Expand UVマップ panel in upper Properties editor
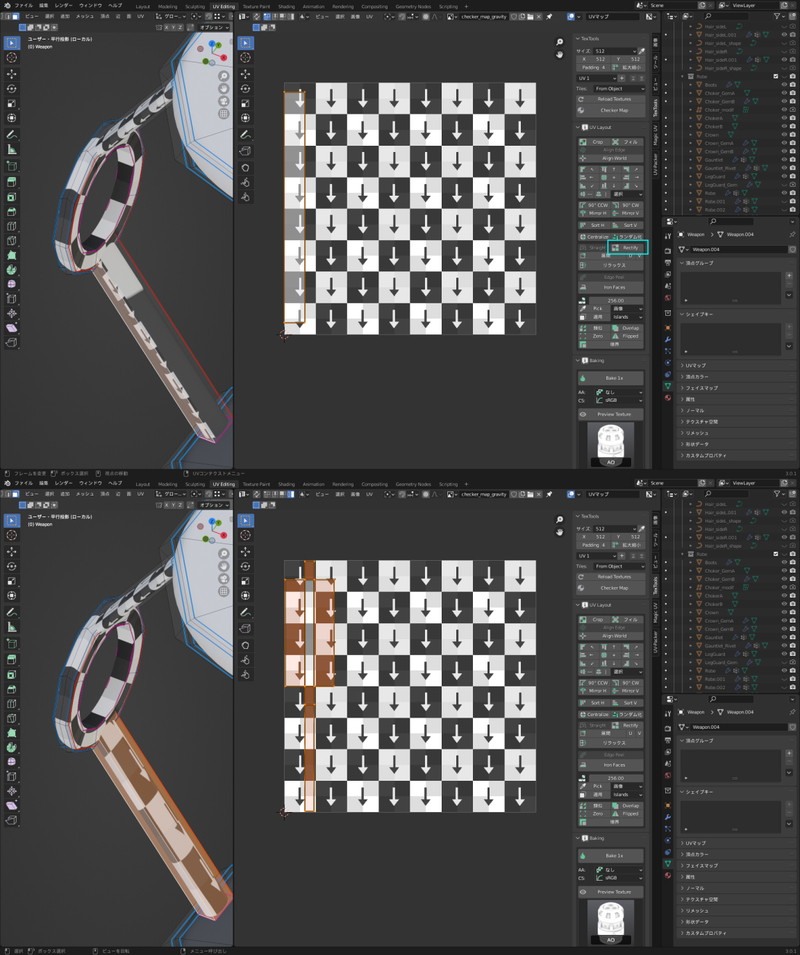 (735, 365)
